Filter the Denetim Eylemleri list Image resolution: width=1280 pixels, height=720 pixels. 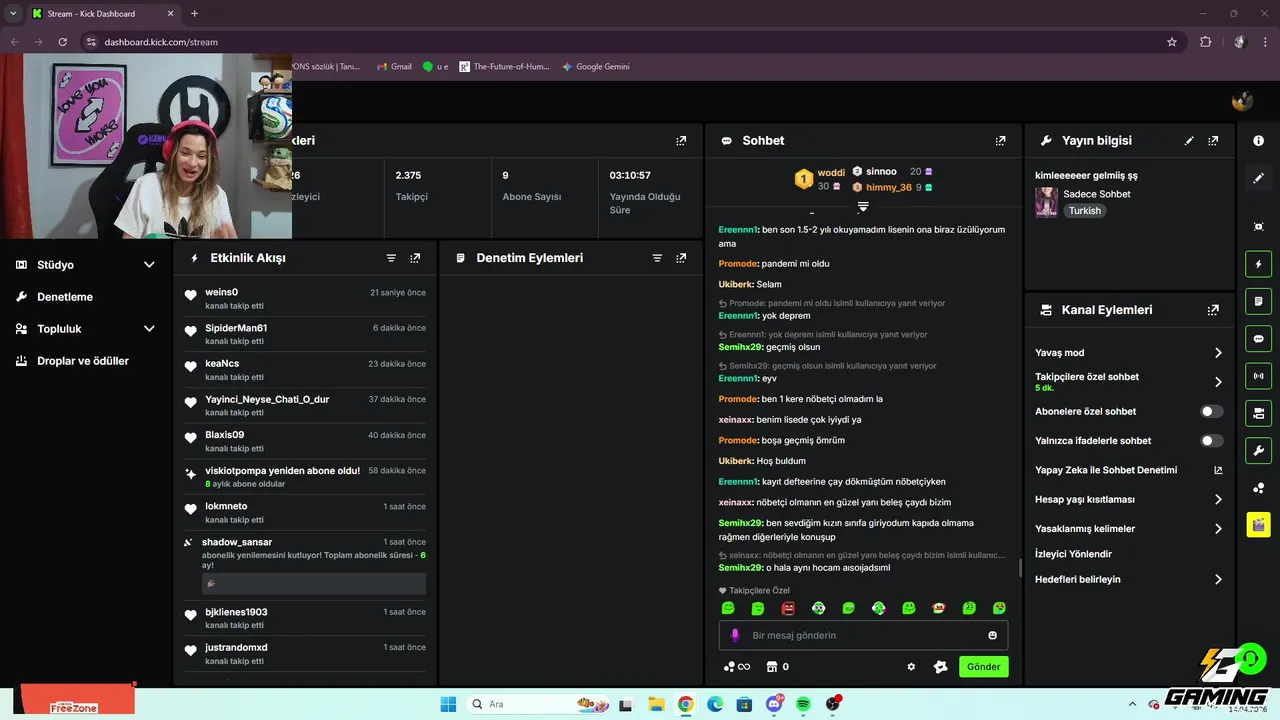[657, 258]
